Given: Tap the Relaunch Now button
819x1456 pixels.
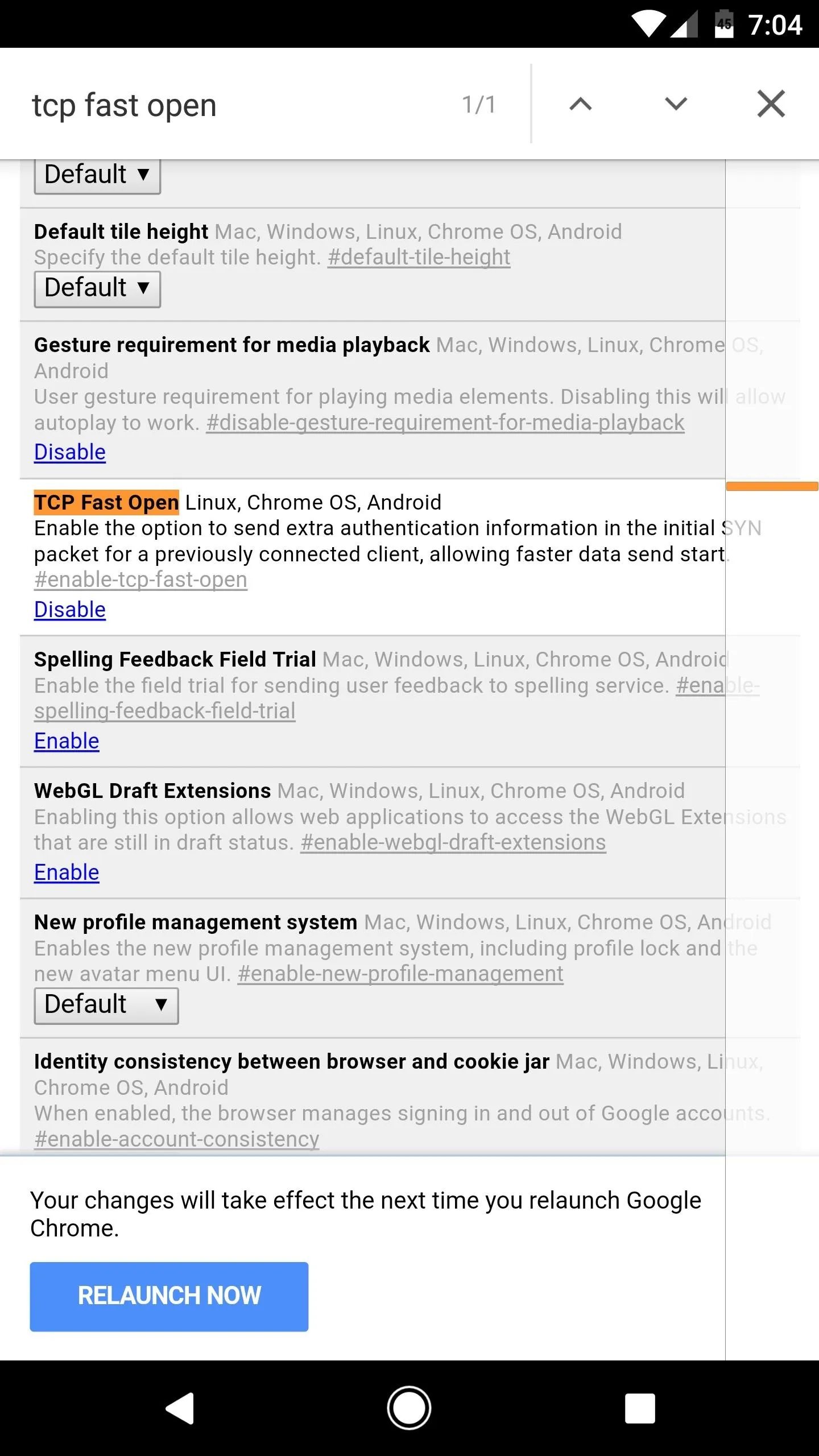Looking at the screenshot, I should [169, 1297].
